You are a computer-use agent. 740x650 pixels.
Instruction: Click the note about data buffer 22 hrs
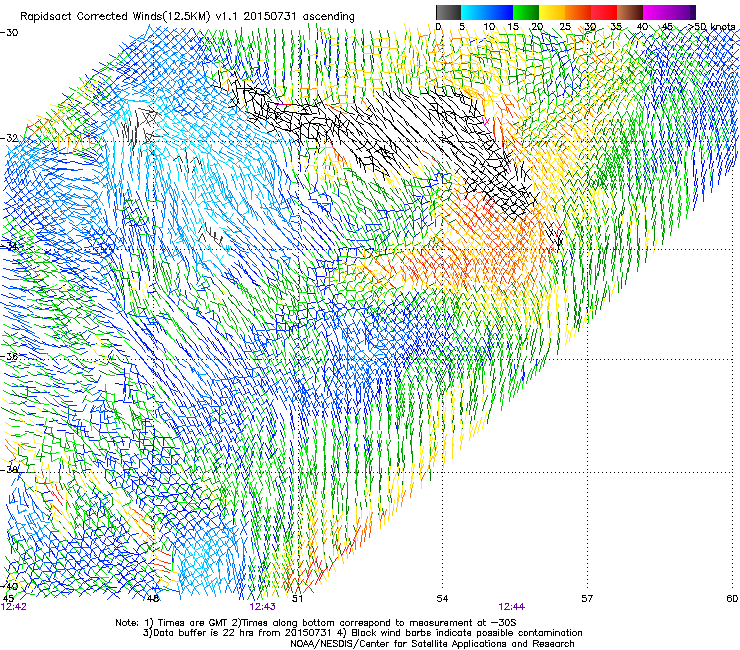pos(237,633)
